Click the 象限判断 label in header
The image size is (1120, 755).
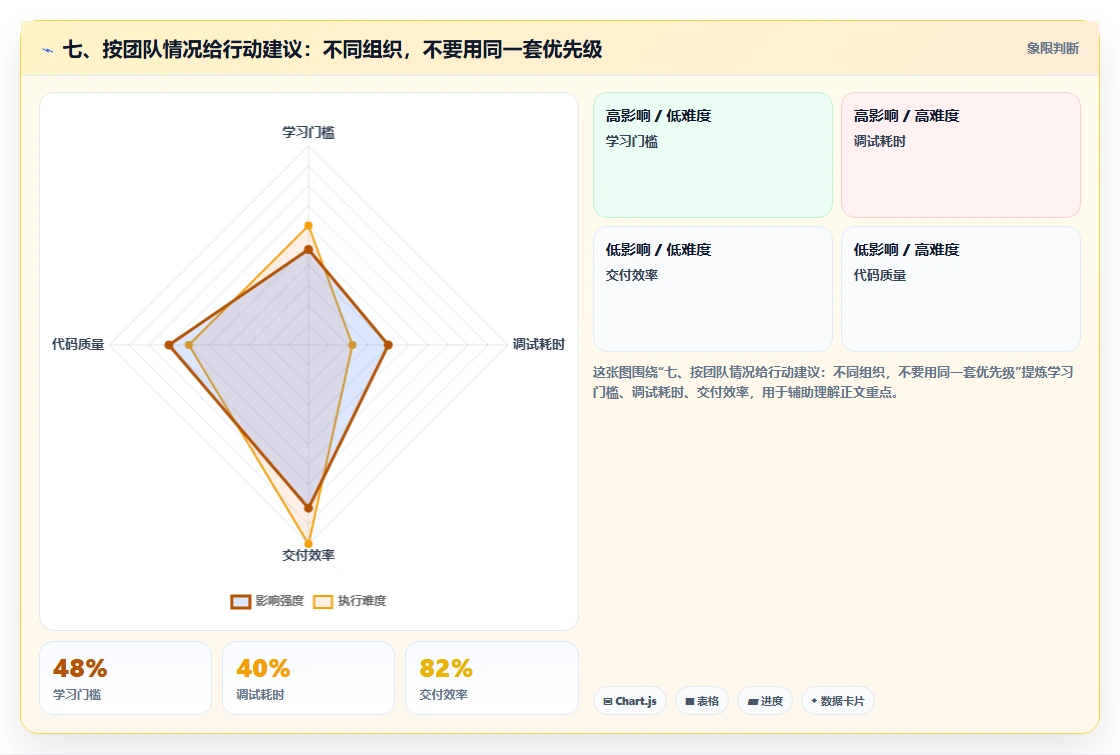tap(1052, 49)
